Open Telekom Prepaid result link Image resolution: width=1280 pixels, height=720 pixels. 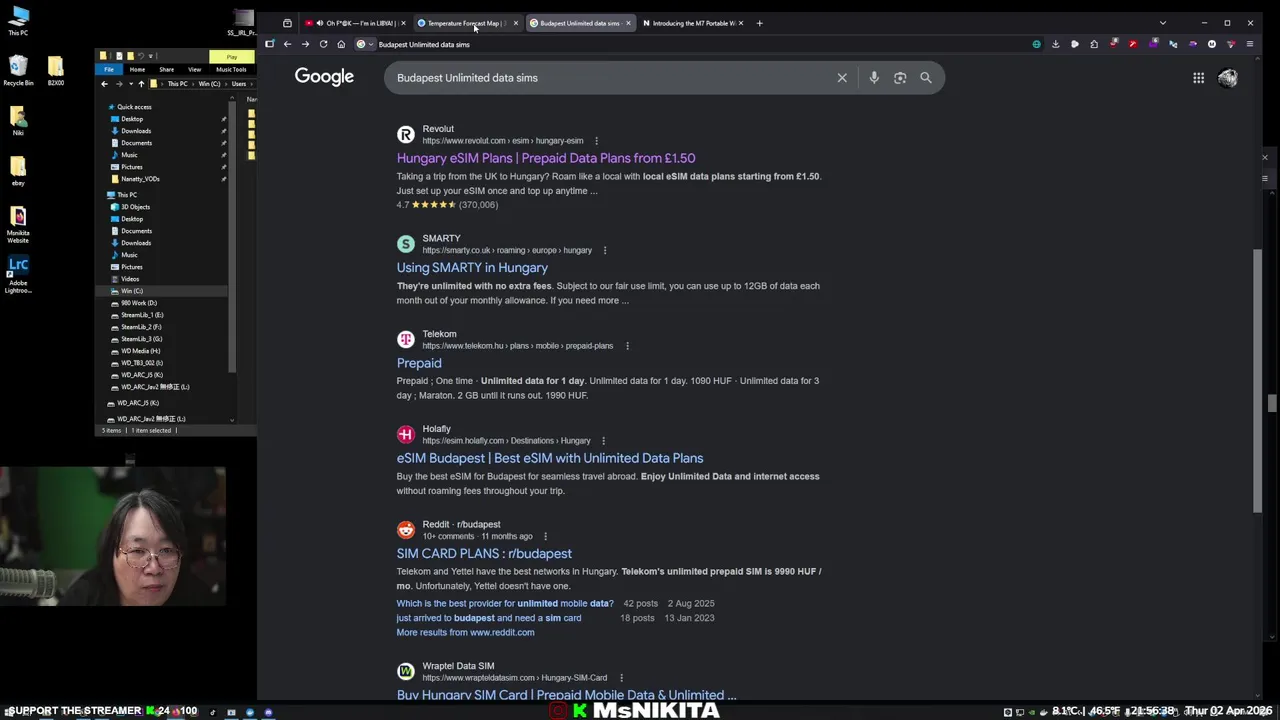(x=419, y=363)
